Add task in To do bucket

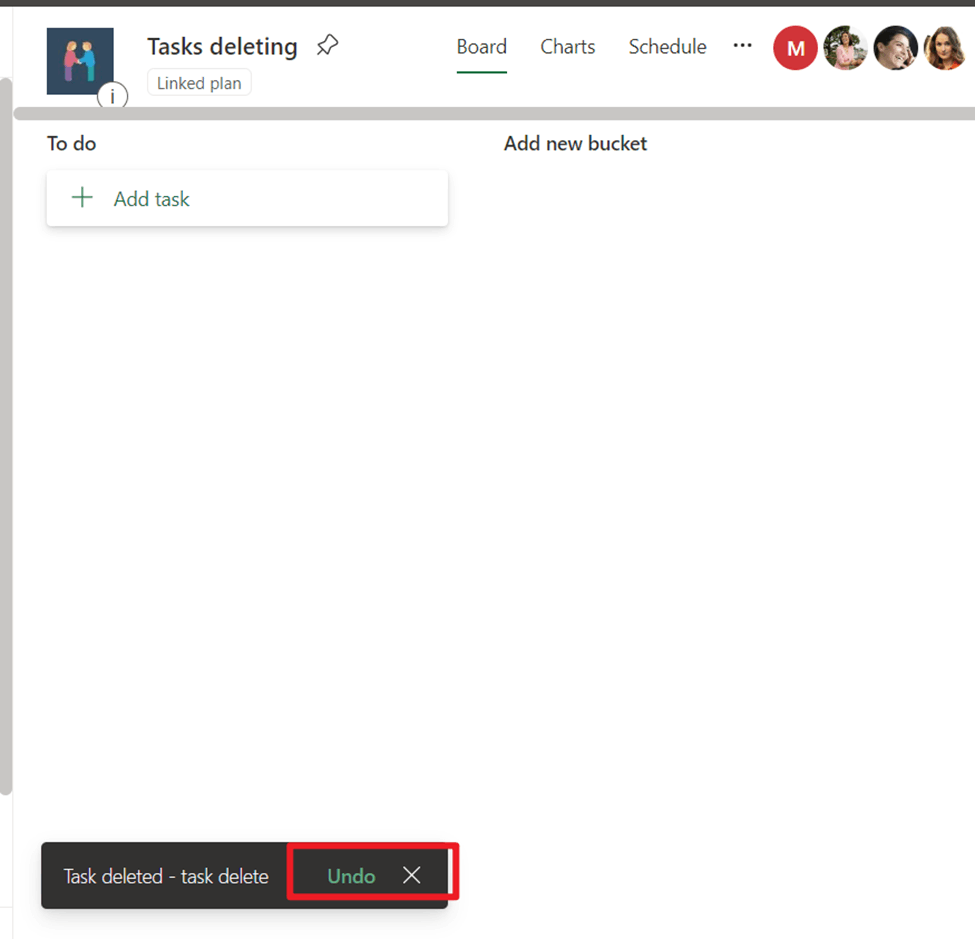(247, 198)
